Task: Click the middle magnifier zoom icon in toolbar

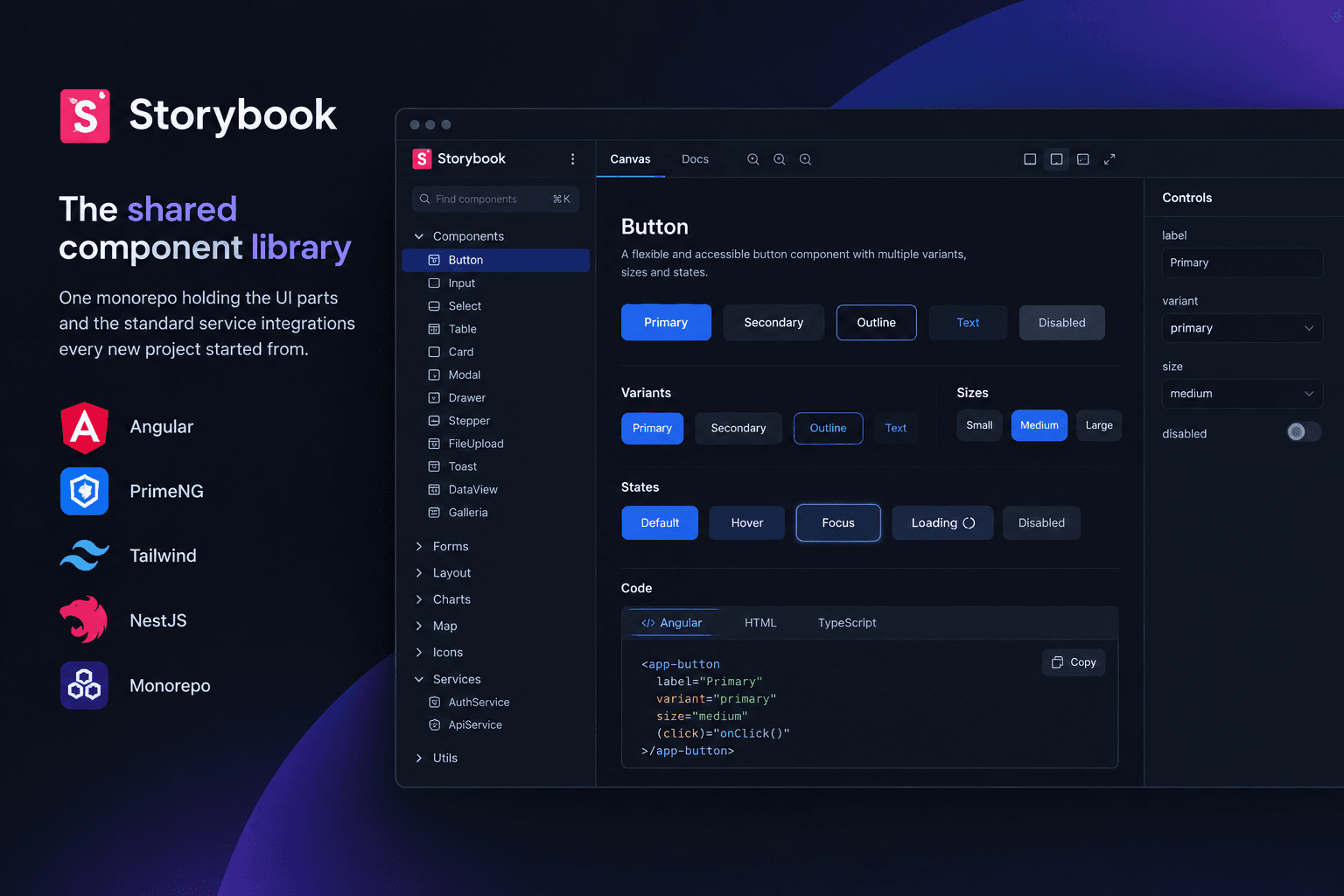Action: tap(779, 159)
